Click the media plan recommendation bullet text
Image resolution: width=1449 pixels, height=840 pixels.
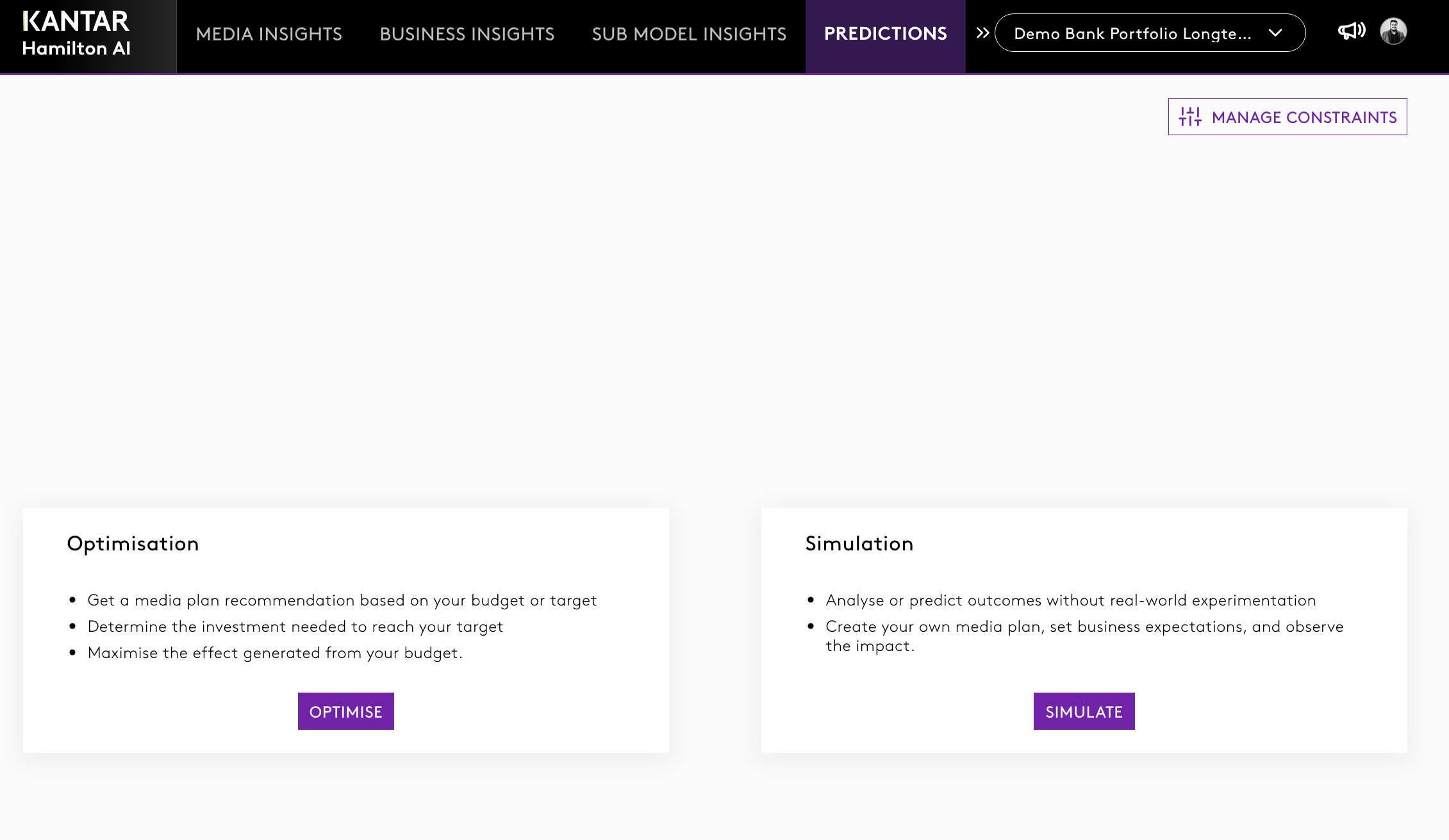342,600
